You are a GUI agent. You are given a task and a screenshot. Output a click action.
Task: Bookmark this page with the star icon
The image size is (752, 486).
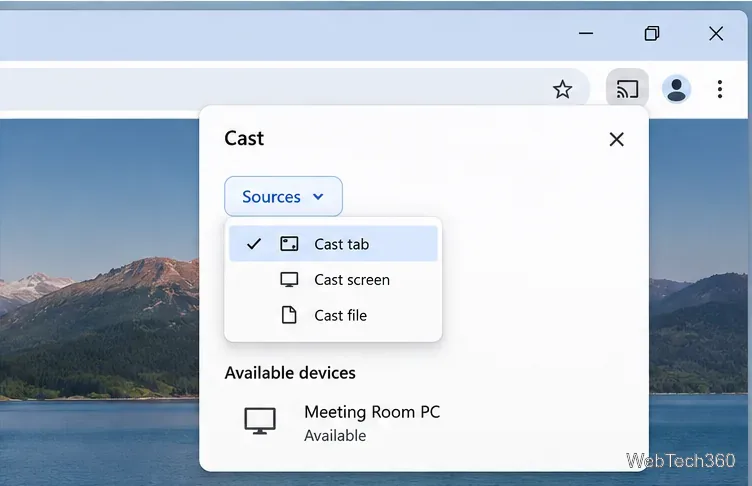562,89
